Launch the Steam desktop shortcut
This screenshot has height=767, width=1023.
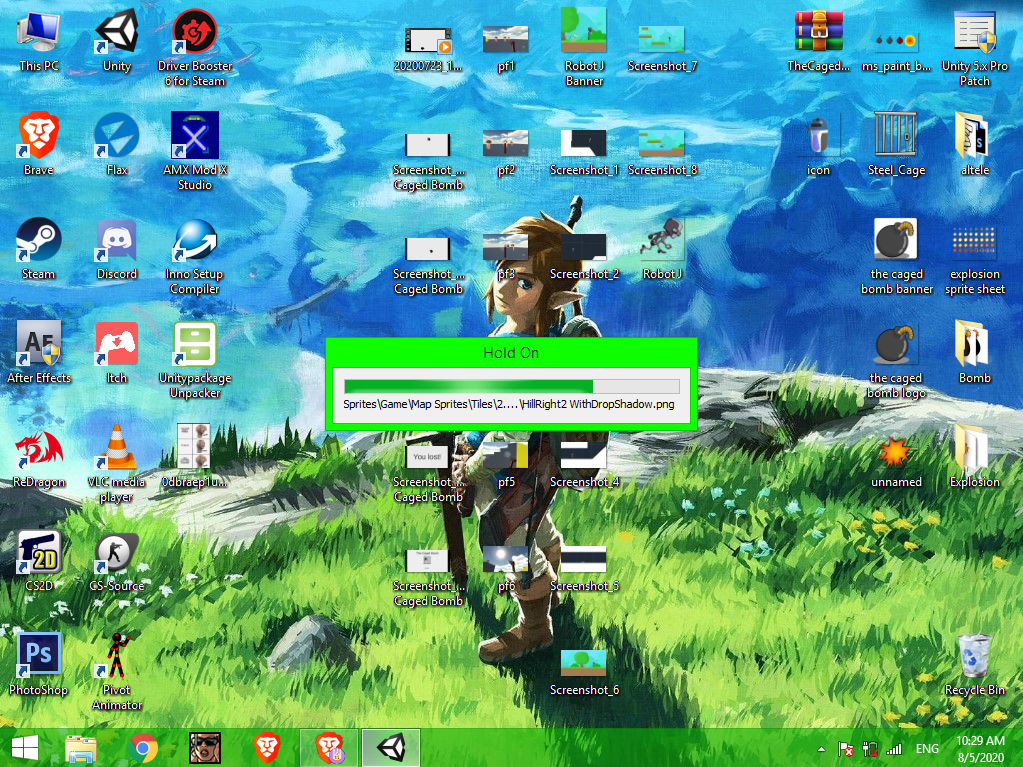38,248
